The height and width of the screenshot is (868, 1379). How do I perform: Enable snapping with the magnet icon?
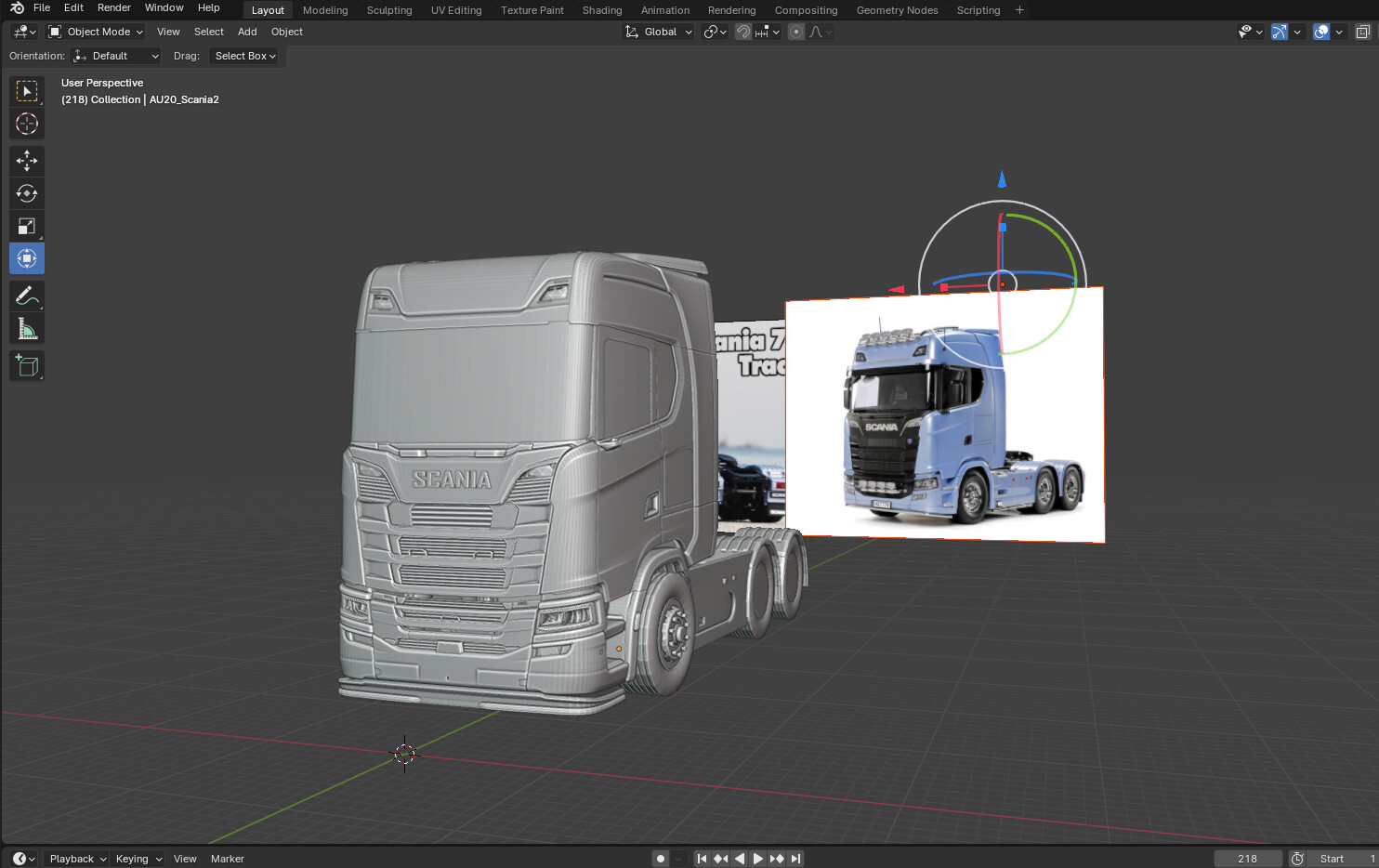click(742, 31)
